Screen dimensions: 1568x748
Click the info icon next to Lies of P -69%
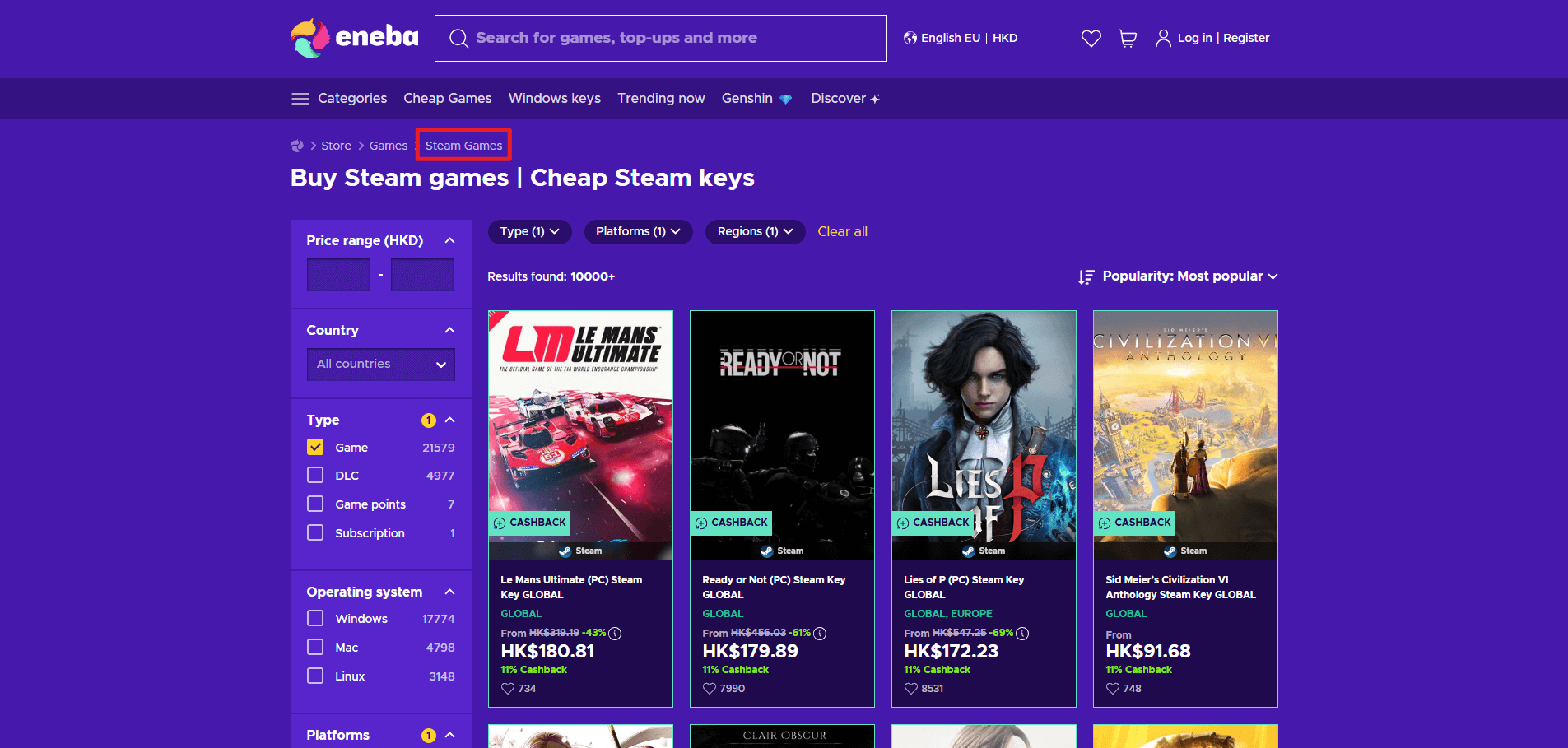pyautogui.click(x=1022, y=634)
